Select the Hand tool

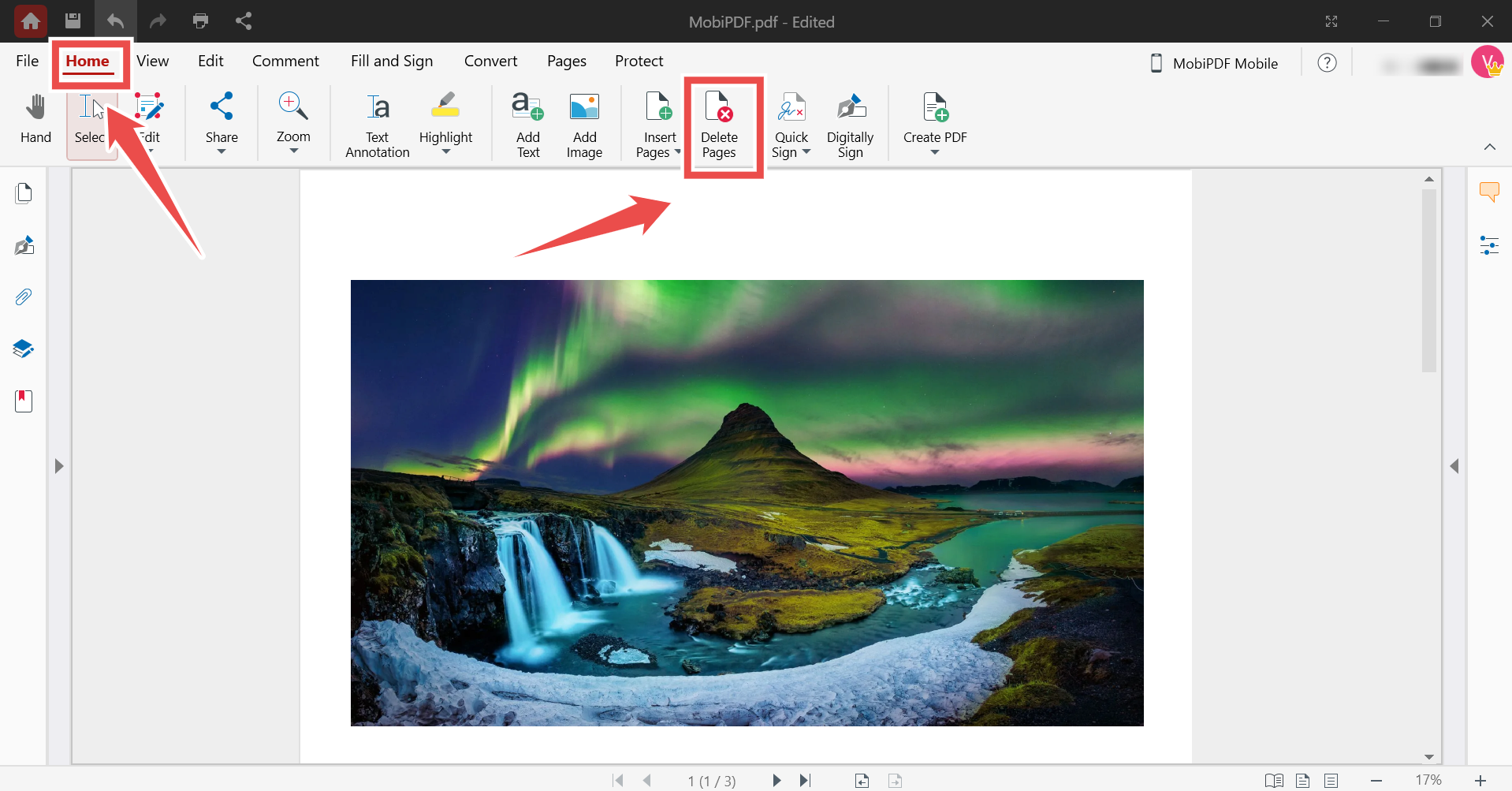[x=35, y=120]
